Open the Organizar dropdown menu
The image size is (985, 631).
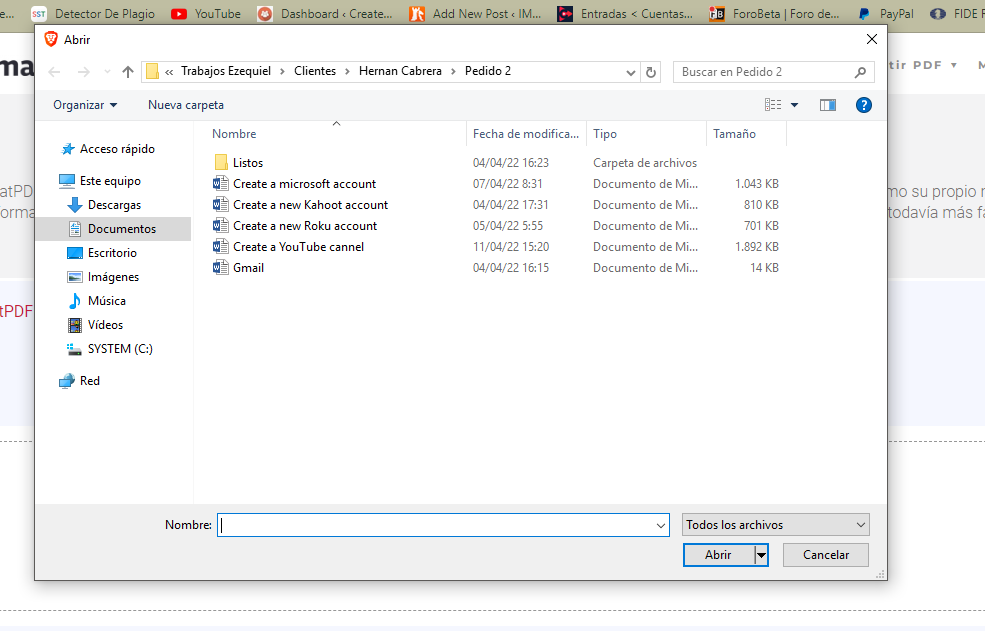pyautogui.click(x=85, y=105)
